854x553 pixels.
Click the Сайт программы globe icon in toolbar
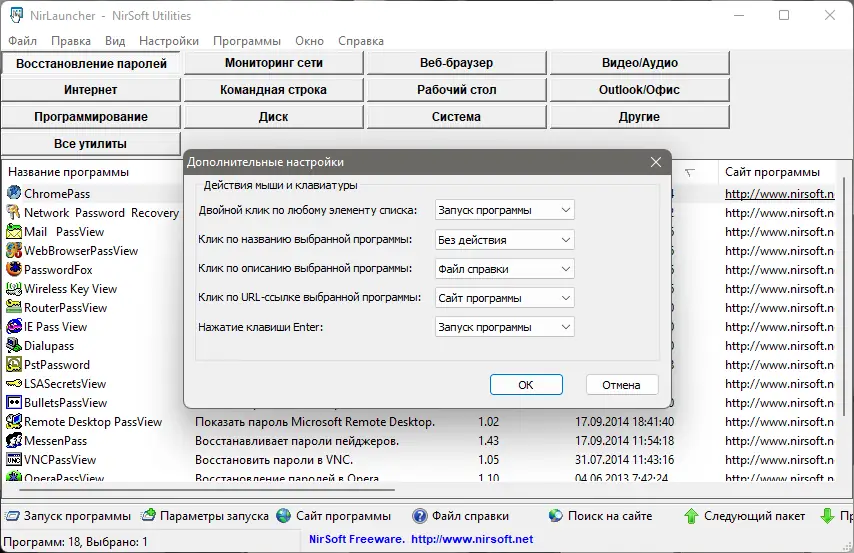click(x=284, y=515)
